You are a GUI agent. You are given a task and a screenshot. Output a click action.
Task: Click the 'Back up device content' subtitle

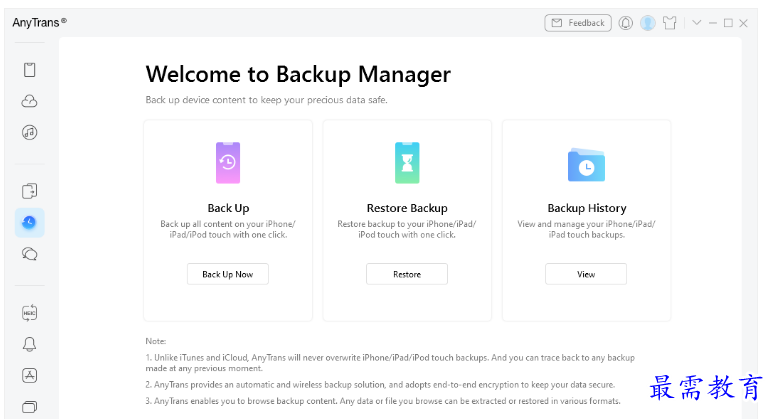click(x=267, y=100)
